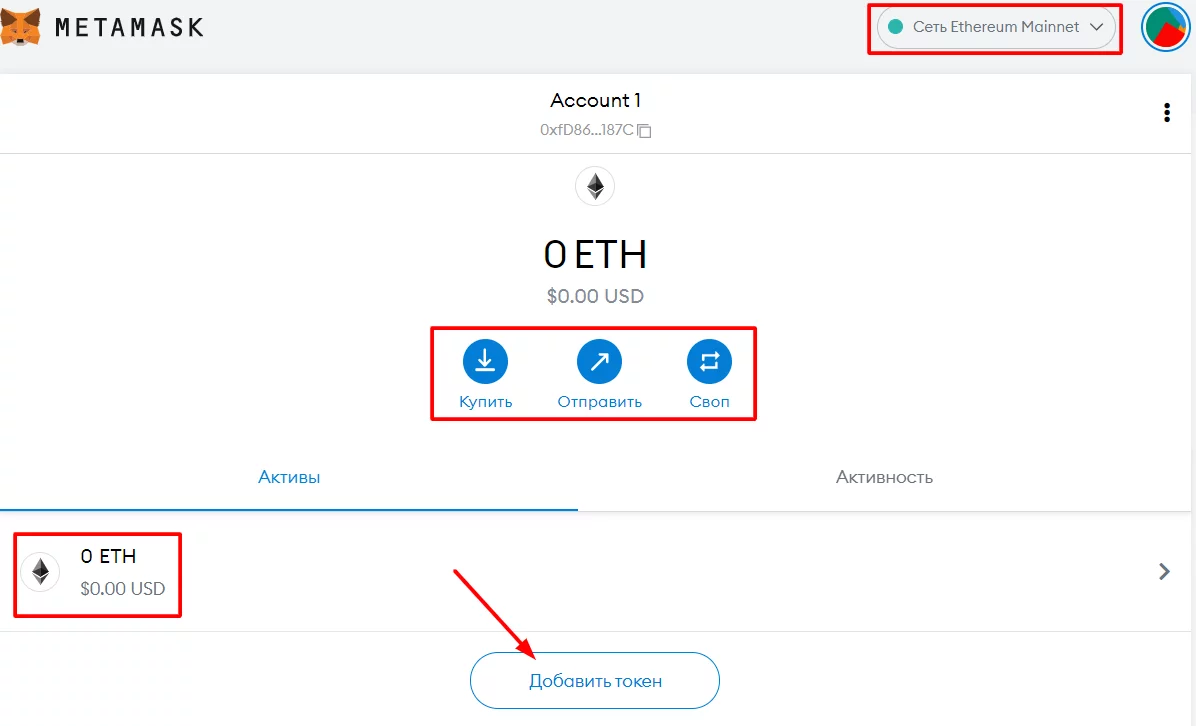Viewport: 1196px width, 726px height.
Task: Click the large 0 ETH balance
Action: 595,255
